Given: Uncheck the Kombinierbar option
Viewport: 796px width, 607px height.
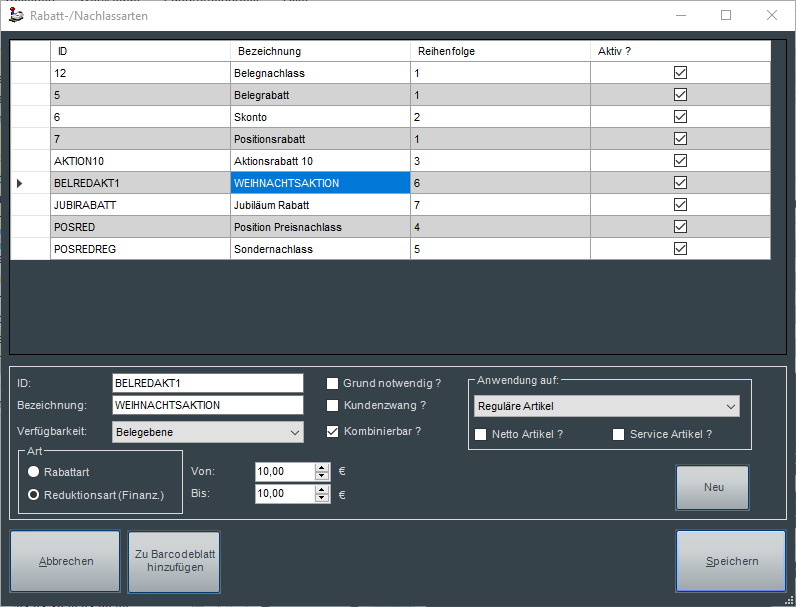Looking at the screenshot, I should (334, 431).
